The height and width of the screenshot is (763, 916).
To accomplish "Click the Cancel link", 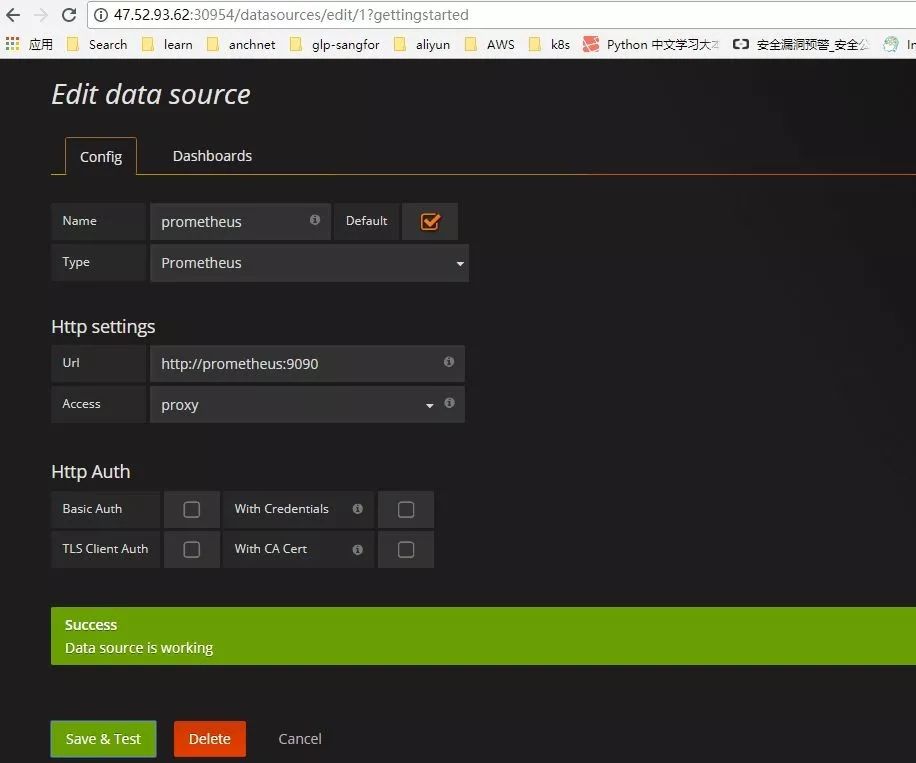I will pos(300,739).
